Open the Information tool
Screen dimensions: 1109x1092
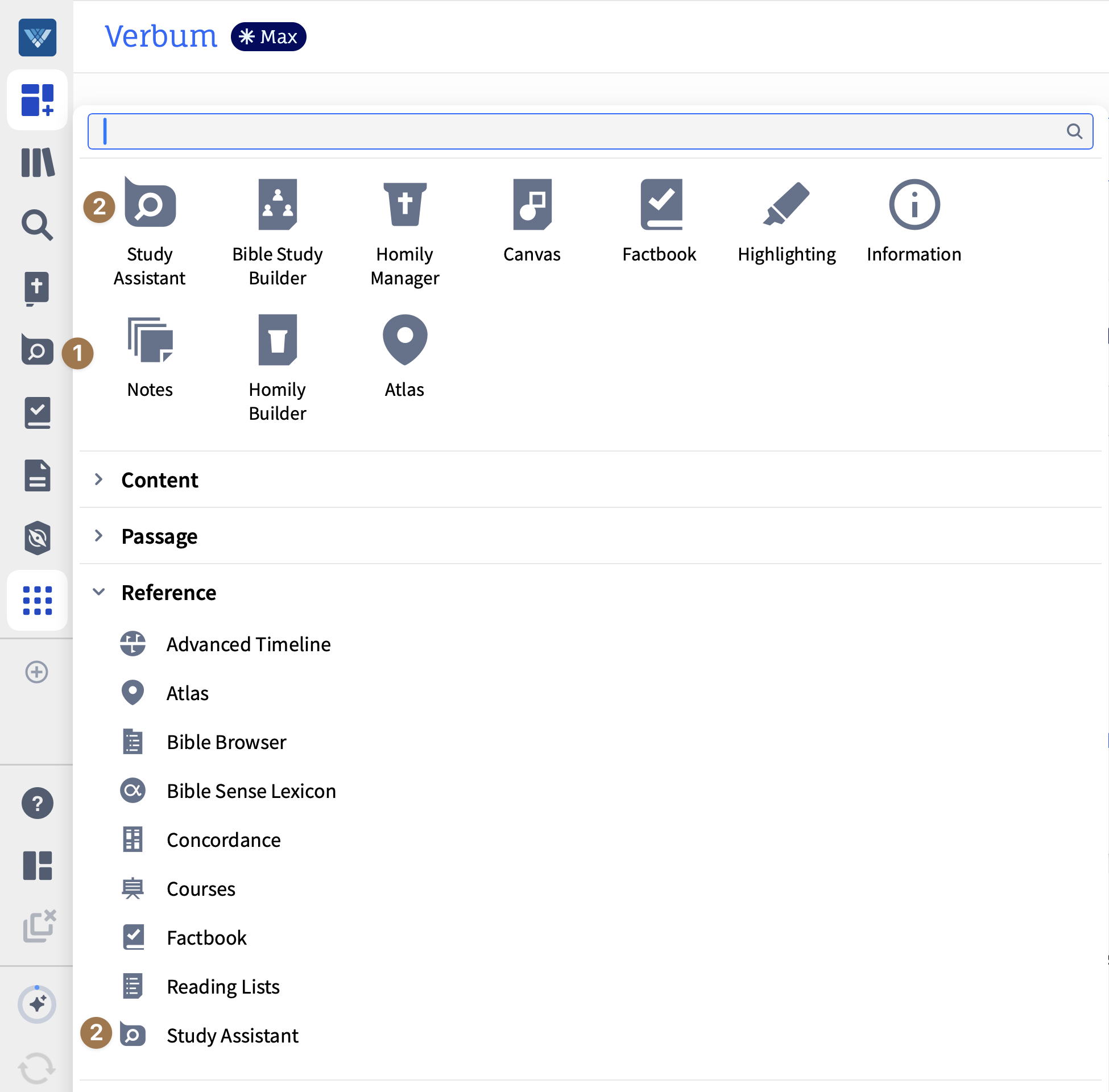coord(914,221)
